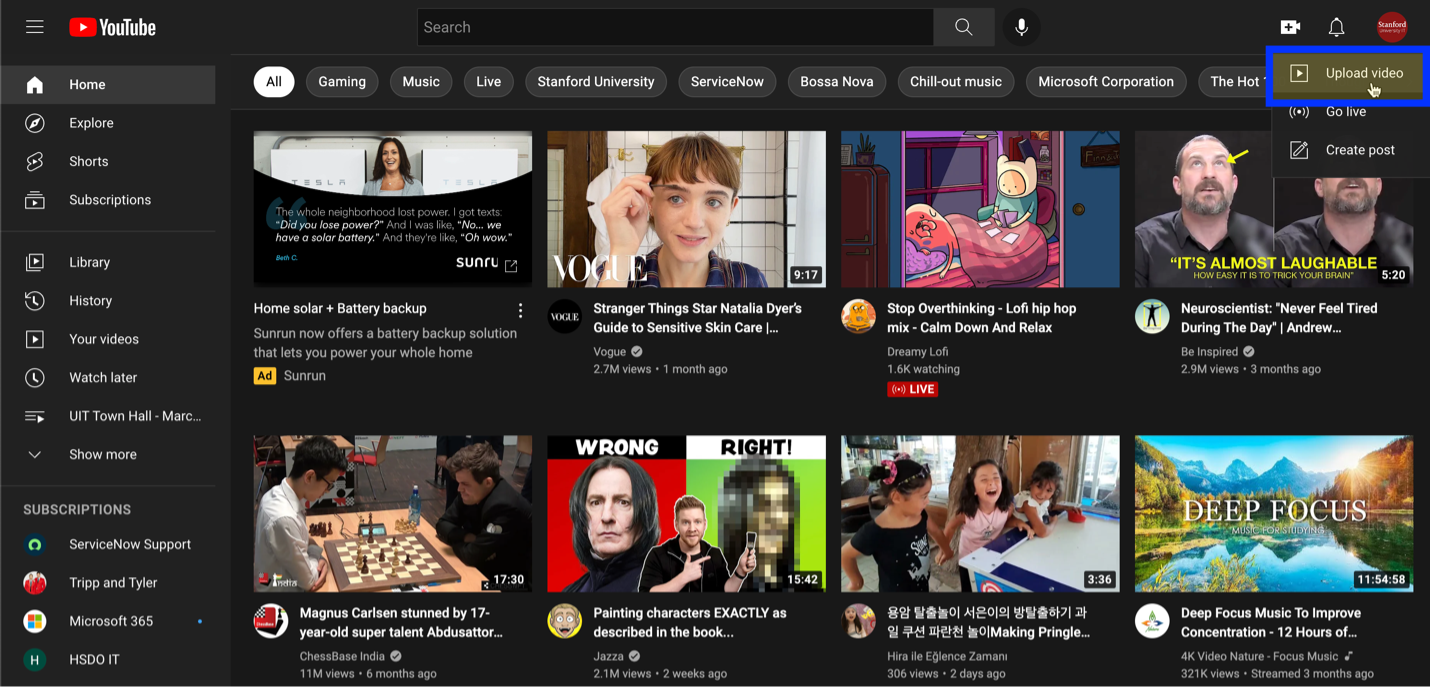The image size is (1430, 690).
Task: Open UIT Town Hall playlist icon
Action: click(35, 416)
